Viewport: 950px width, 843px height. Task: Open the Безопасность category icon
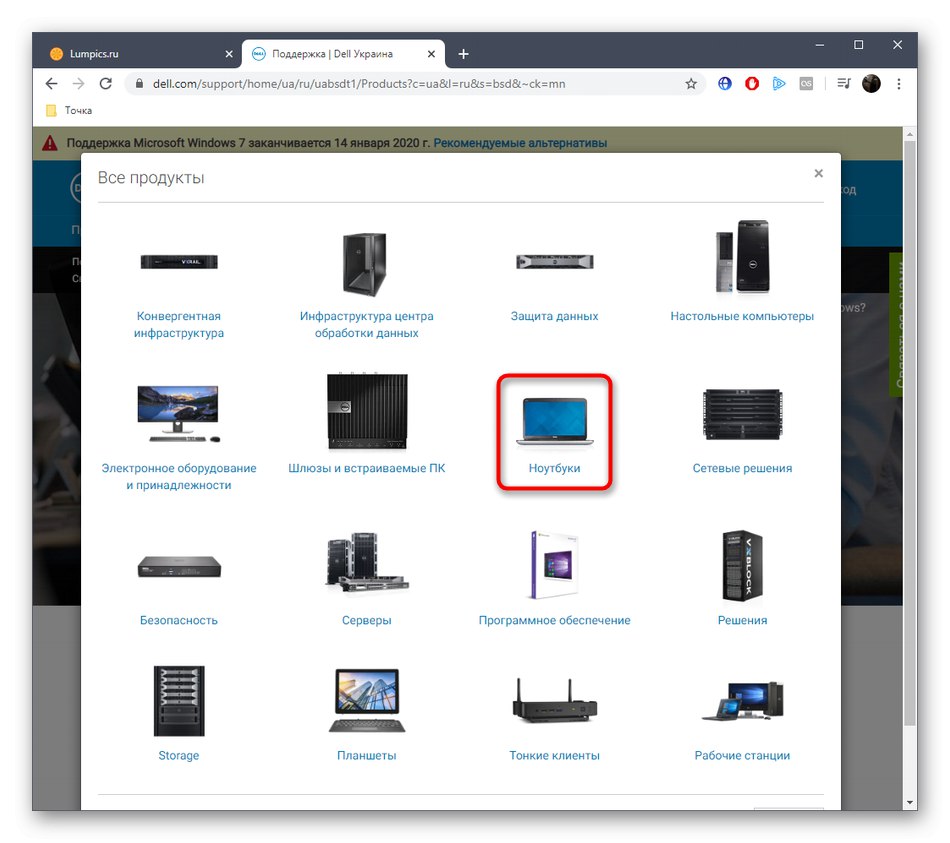coord(178,565)
